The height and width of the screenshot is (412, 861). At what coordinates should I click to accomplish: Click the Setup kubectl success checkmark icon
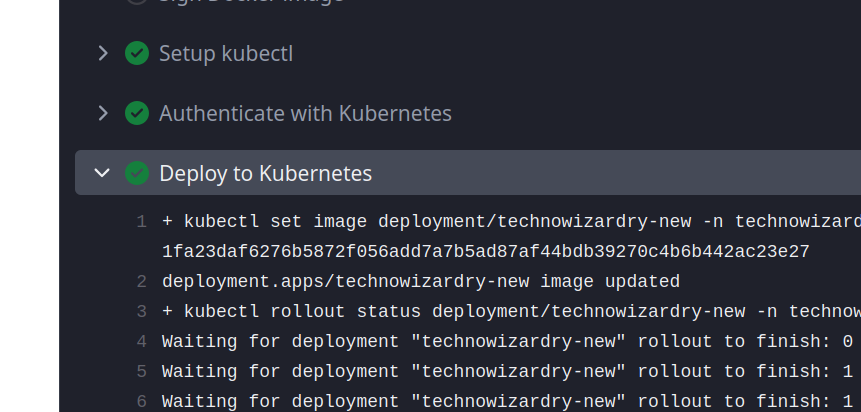click(x=137, y=53)
